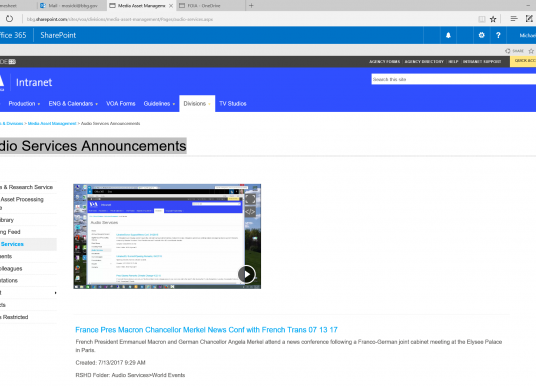536x386 pixels.
Task: Click the Search this site field
Action: pos(454,79)
